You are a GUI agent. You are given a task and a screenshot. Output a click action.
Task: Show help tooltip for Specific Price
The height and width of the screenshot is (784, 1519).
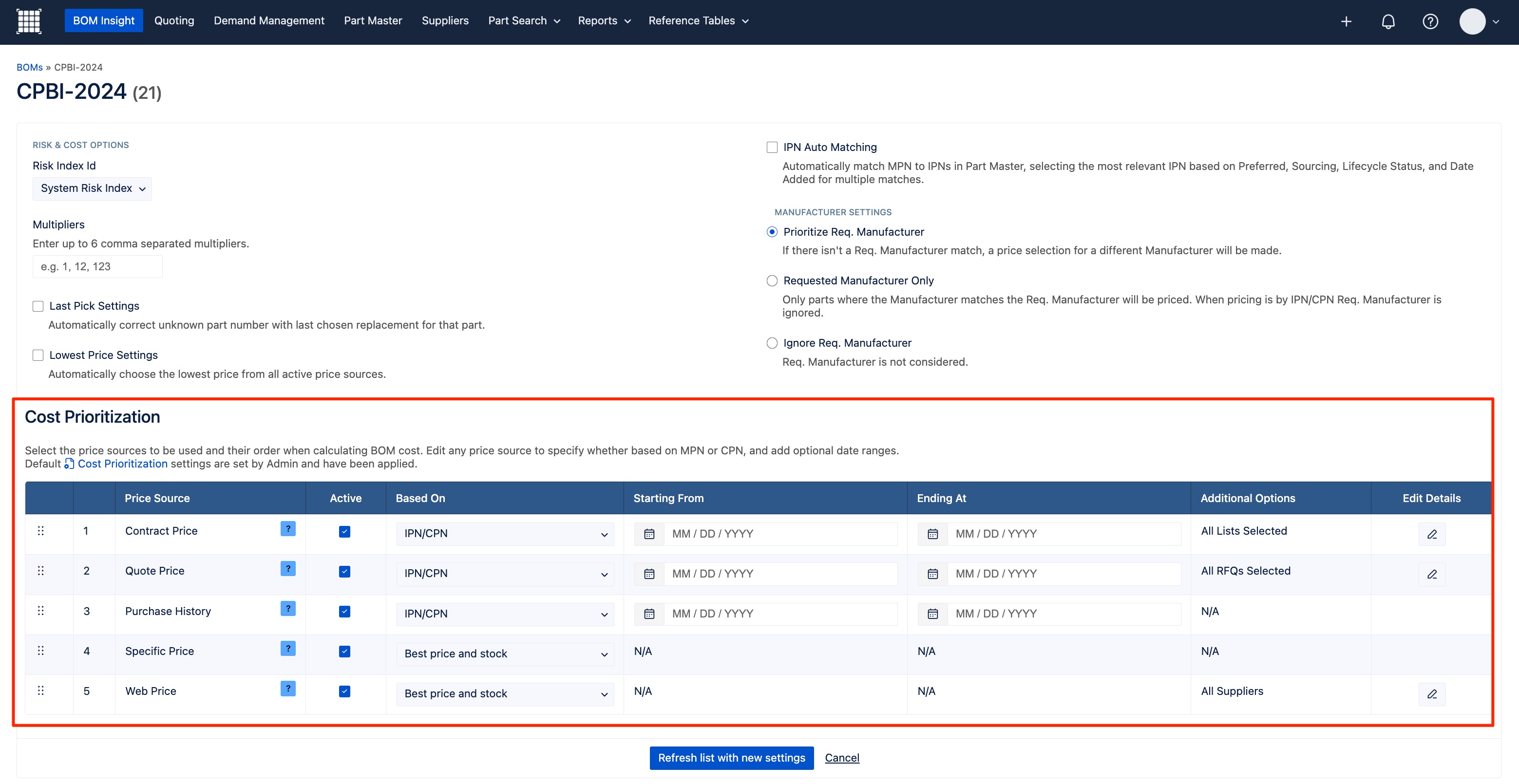288,649
